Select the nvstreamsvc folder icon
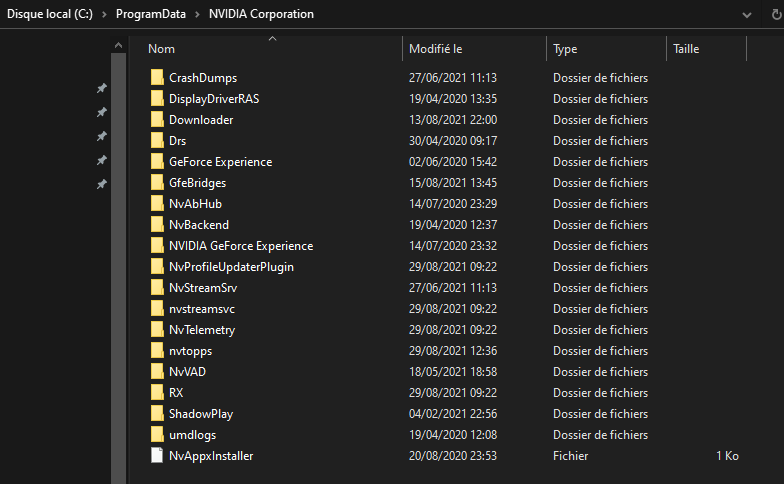Screen dimensions: 784x484 pos(157,308)
